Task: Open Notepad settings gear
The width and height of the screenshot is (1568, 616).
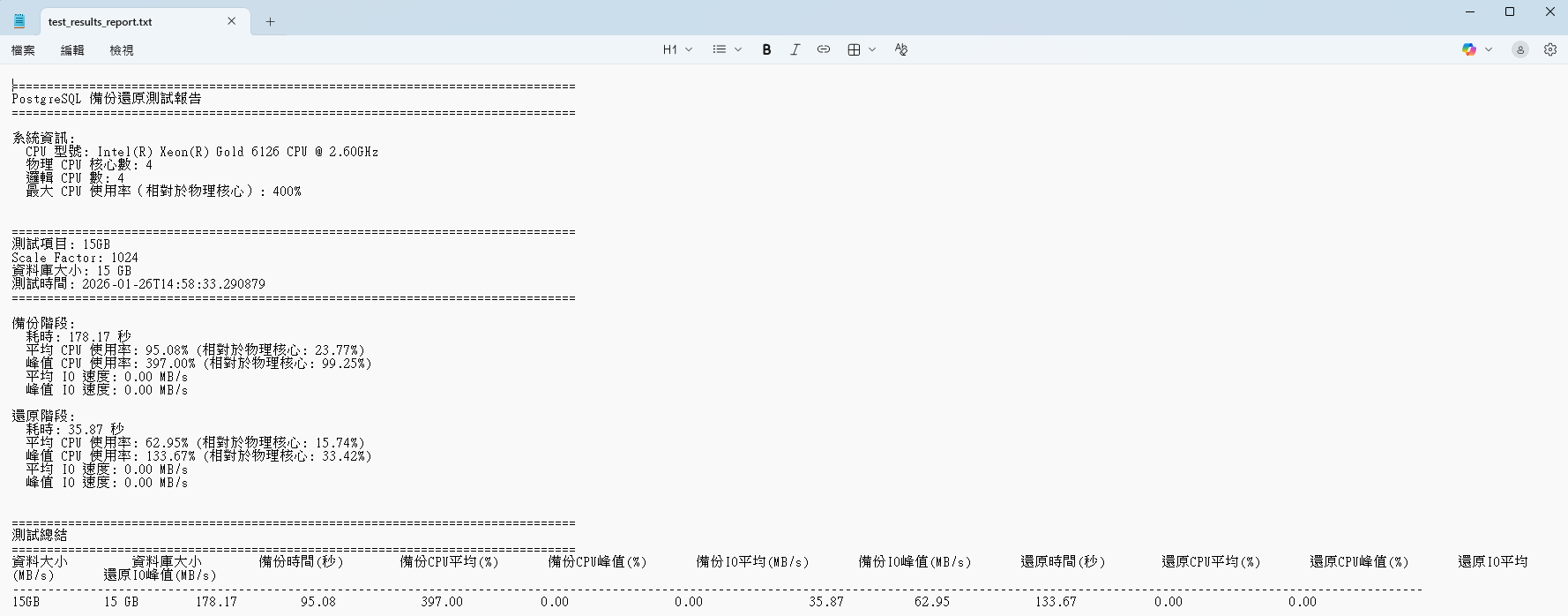Action: pyautogui.click(x=1549, y=50)
